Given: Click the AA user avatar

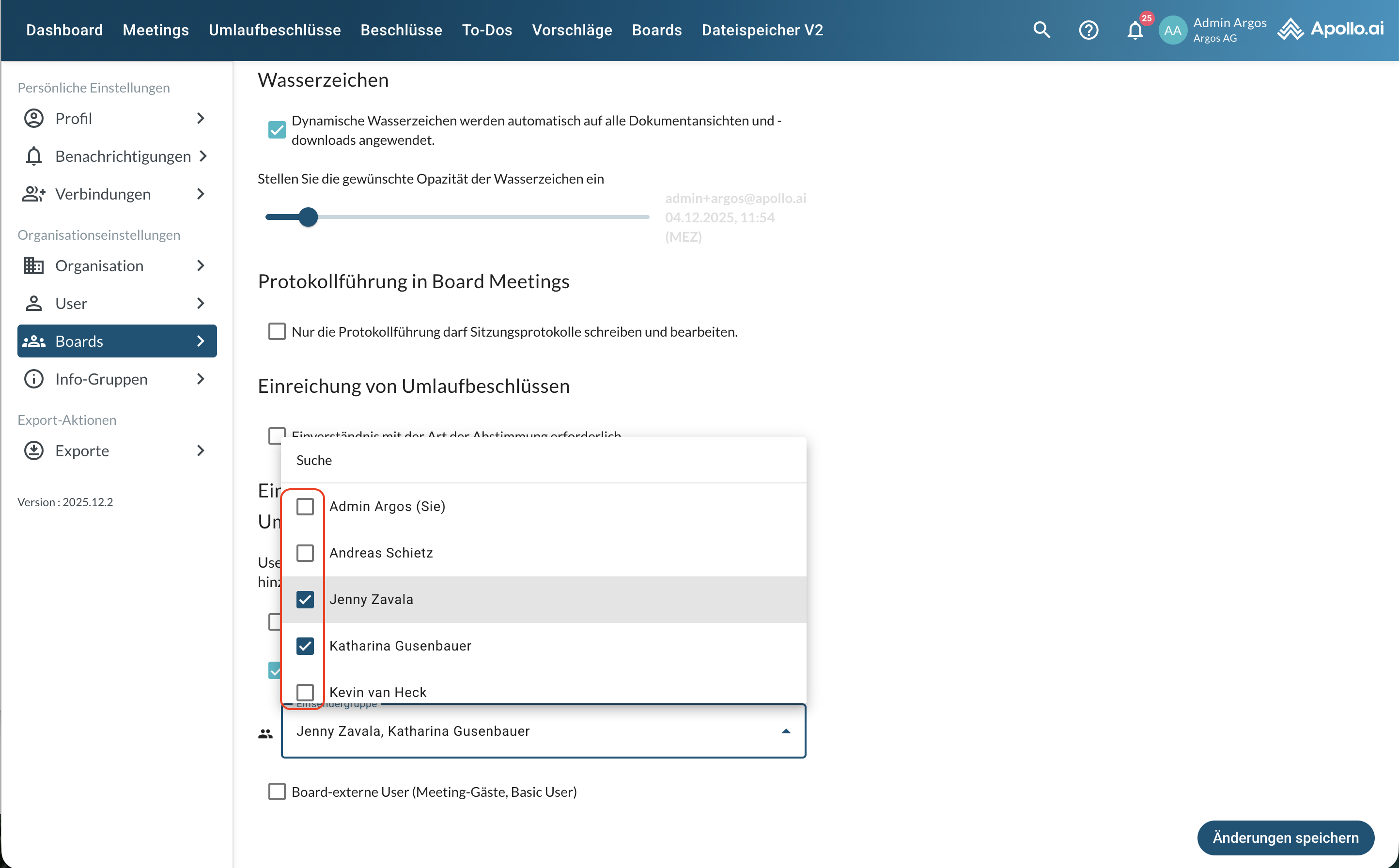Looking at the screenshot, I should tap(1172, 30).
